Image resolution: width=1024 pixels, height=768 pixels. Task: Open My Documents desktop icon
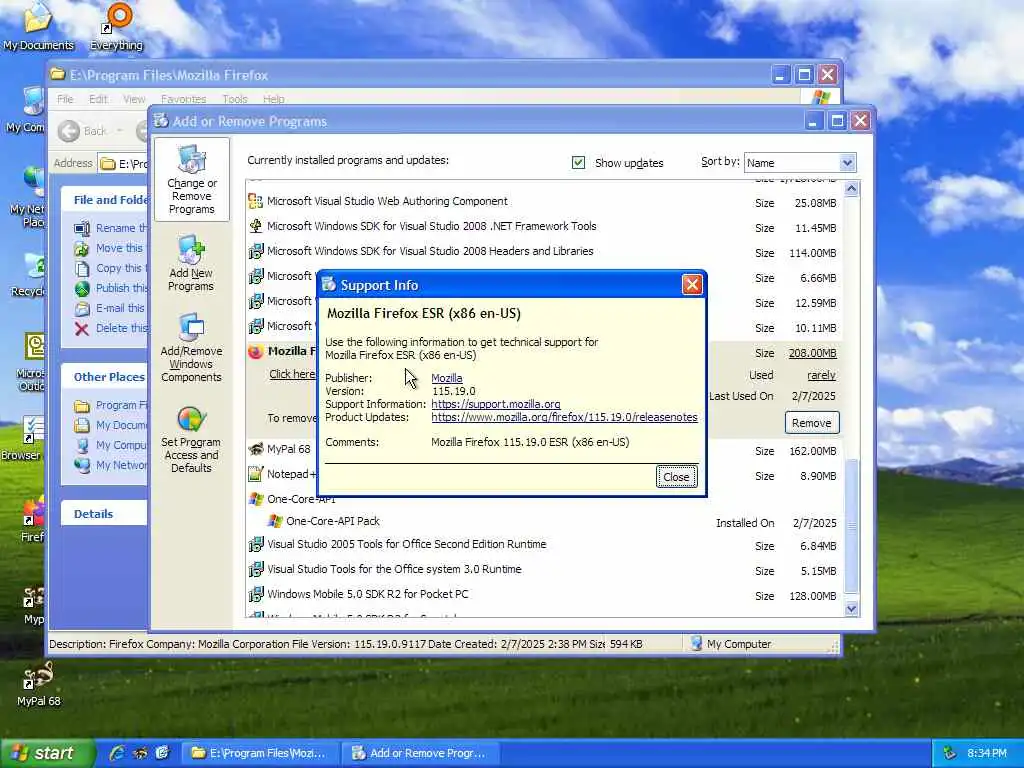pos(37,26)
